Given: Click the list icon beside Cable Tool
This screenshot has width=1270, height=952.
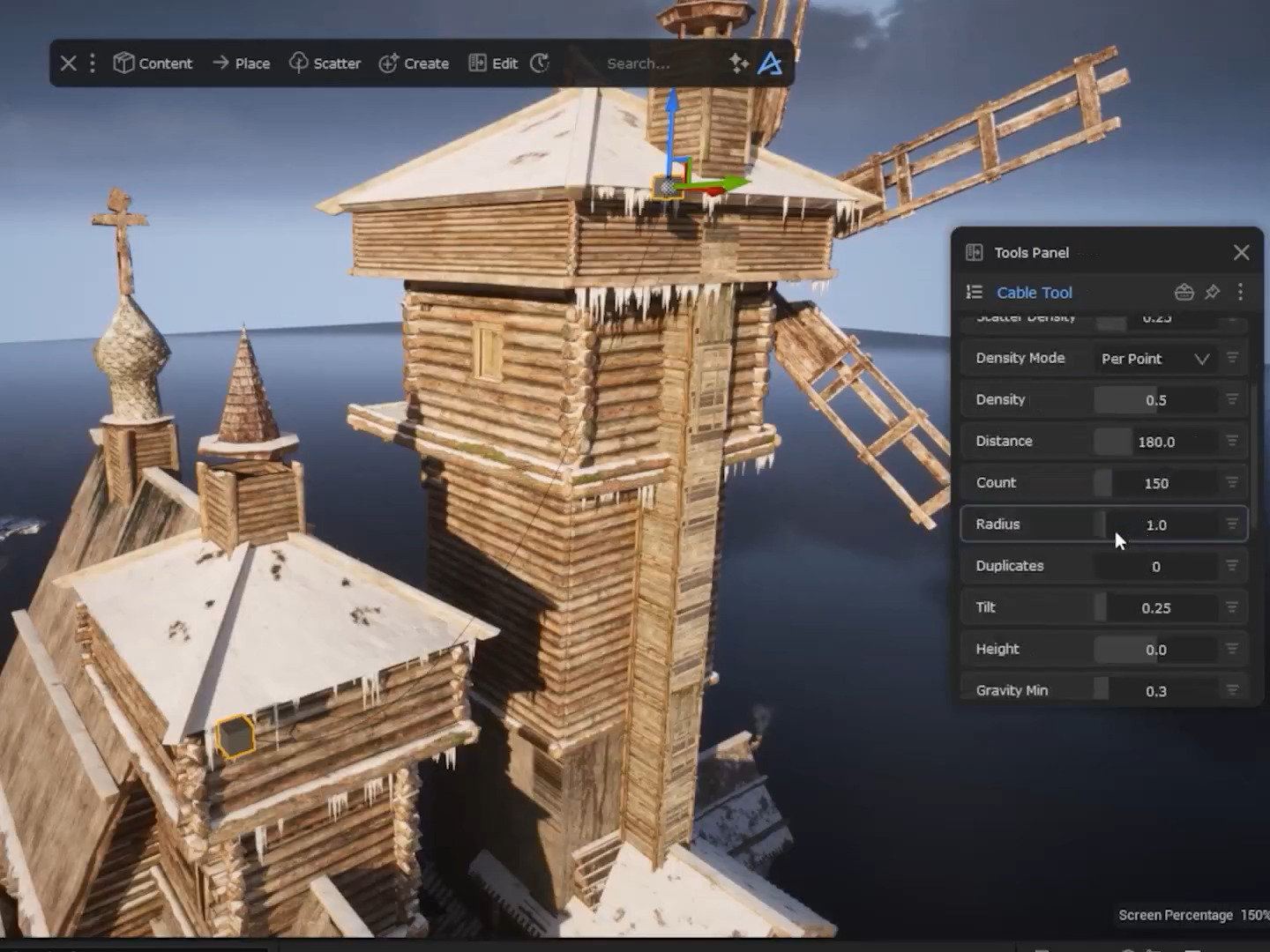Looking at the screenshot, I should click(975, 293).
